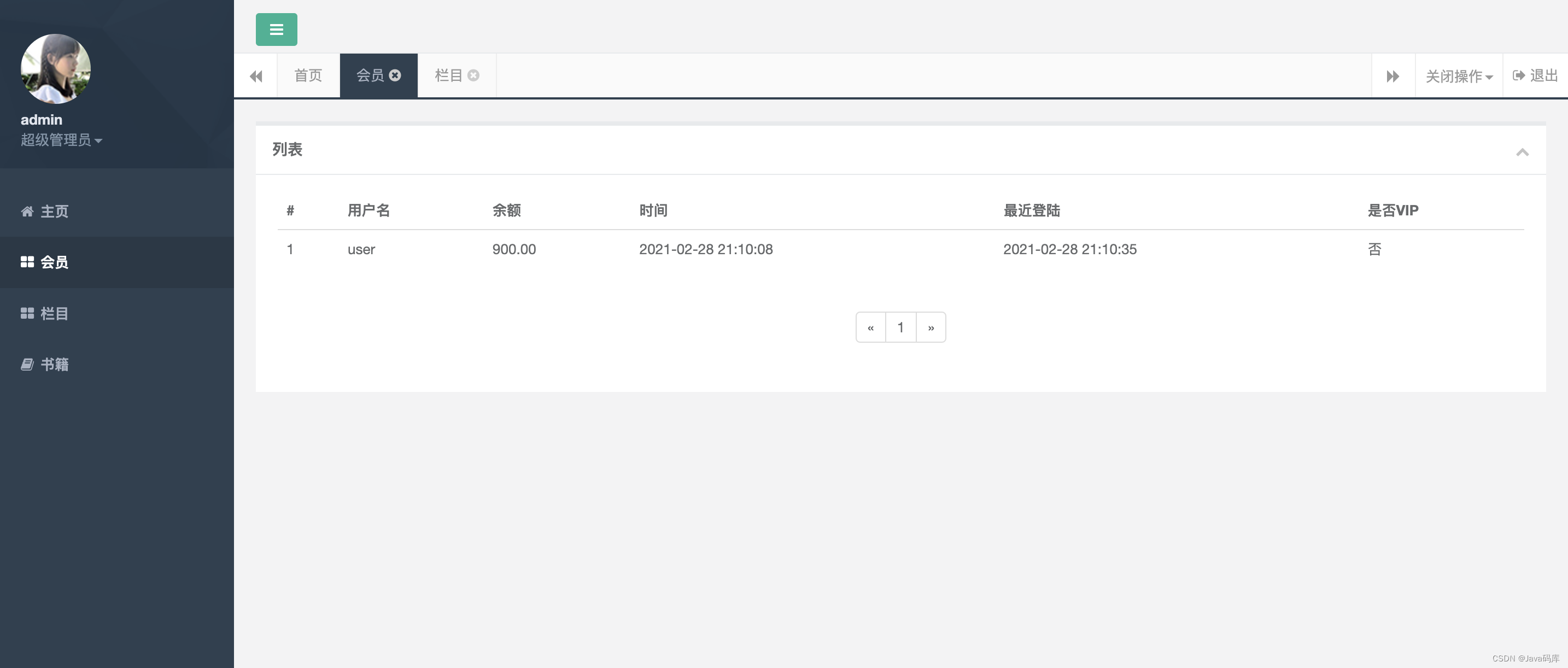
Task: Switch to the 首页 tab
Action: click(x=308, y=75)
